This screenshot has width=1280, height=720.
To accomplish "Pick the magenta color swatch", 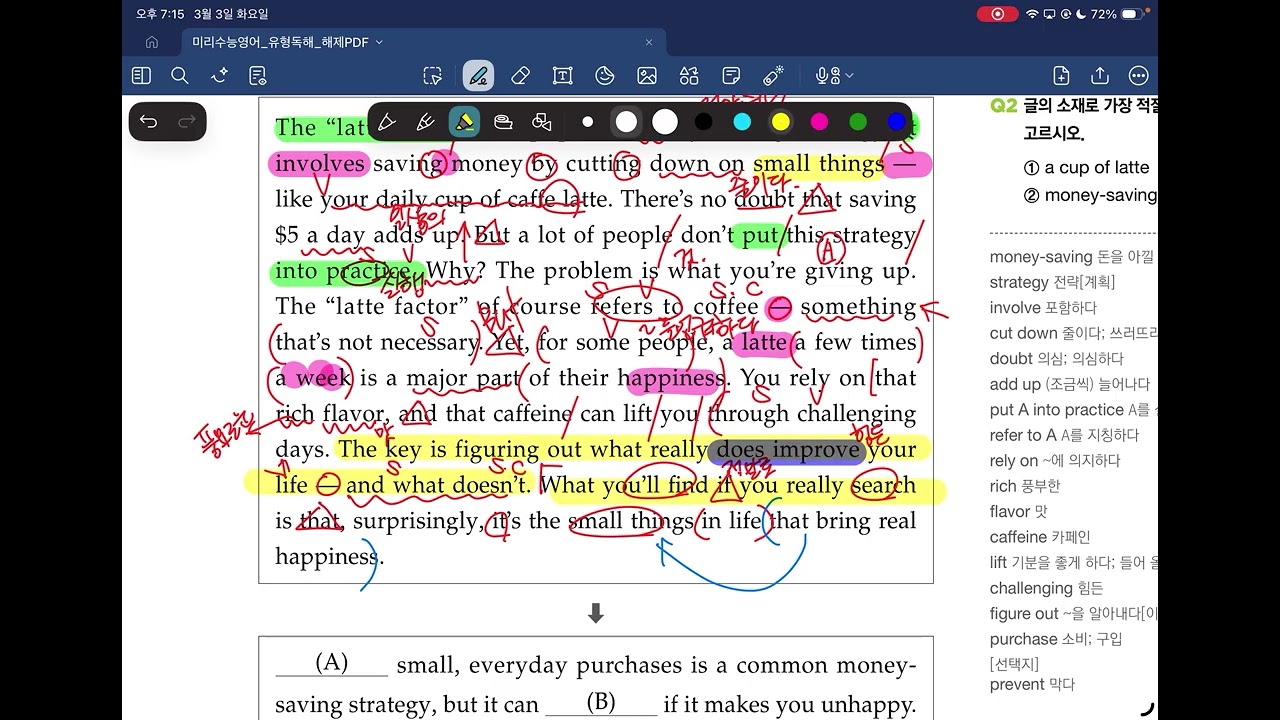I will pyautogui.click(x=819, y=122).
